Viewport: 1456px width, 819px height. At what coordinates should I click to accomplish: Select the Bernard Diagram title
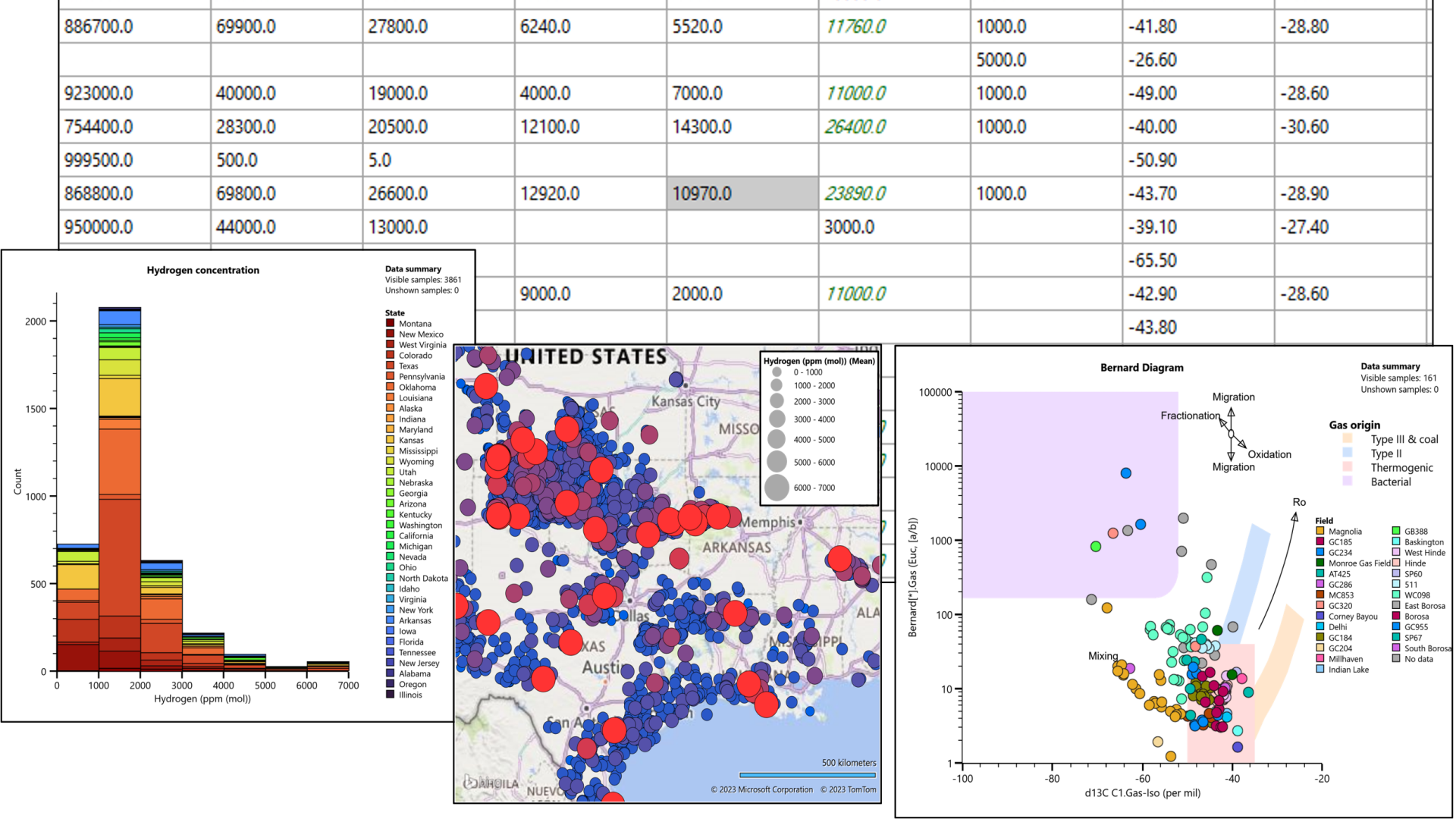1142,368
